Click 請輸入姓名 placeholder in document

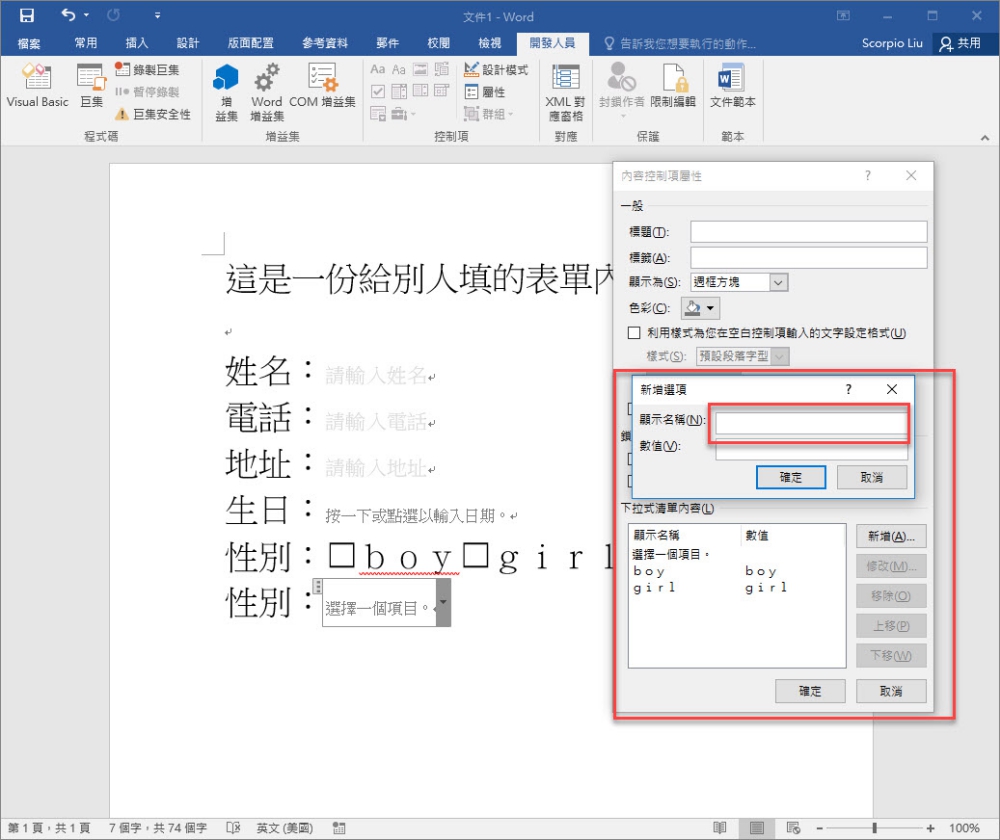[x=376, y=375]
